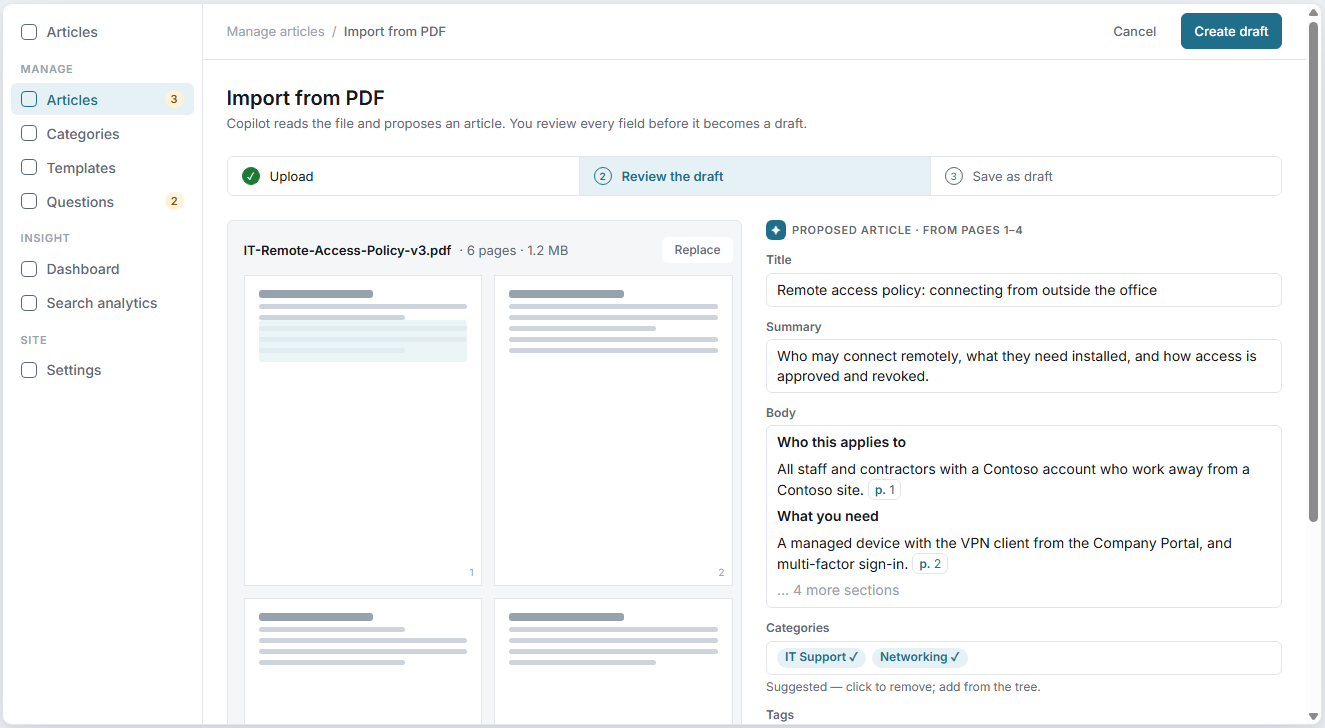Click the Create draft button
The width and height of the screenshot is (1325, 728).
[x=1231, y=31]
